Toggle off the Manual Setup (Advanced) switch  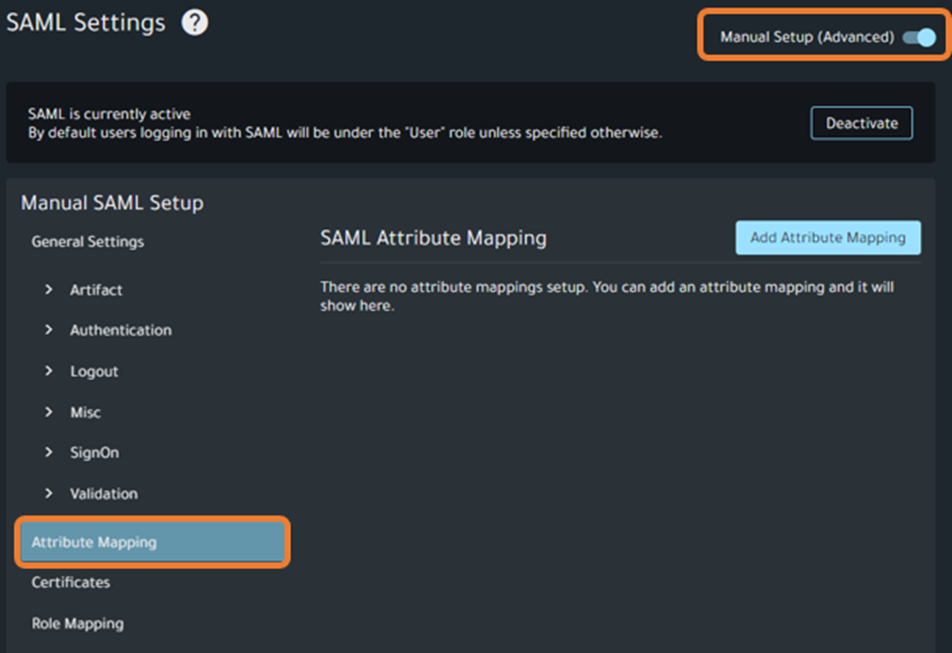[918, 37]
